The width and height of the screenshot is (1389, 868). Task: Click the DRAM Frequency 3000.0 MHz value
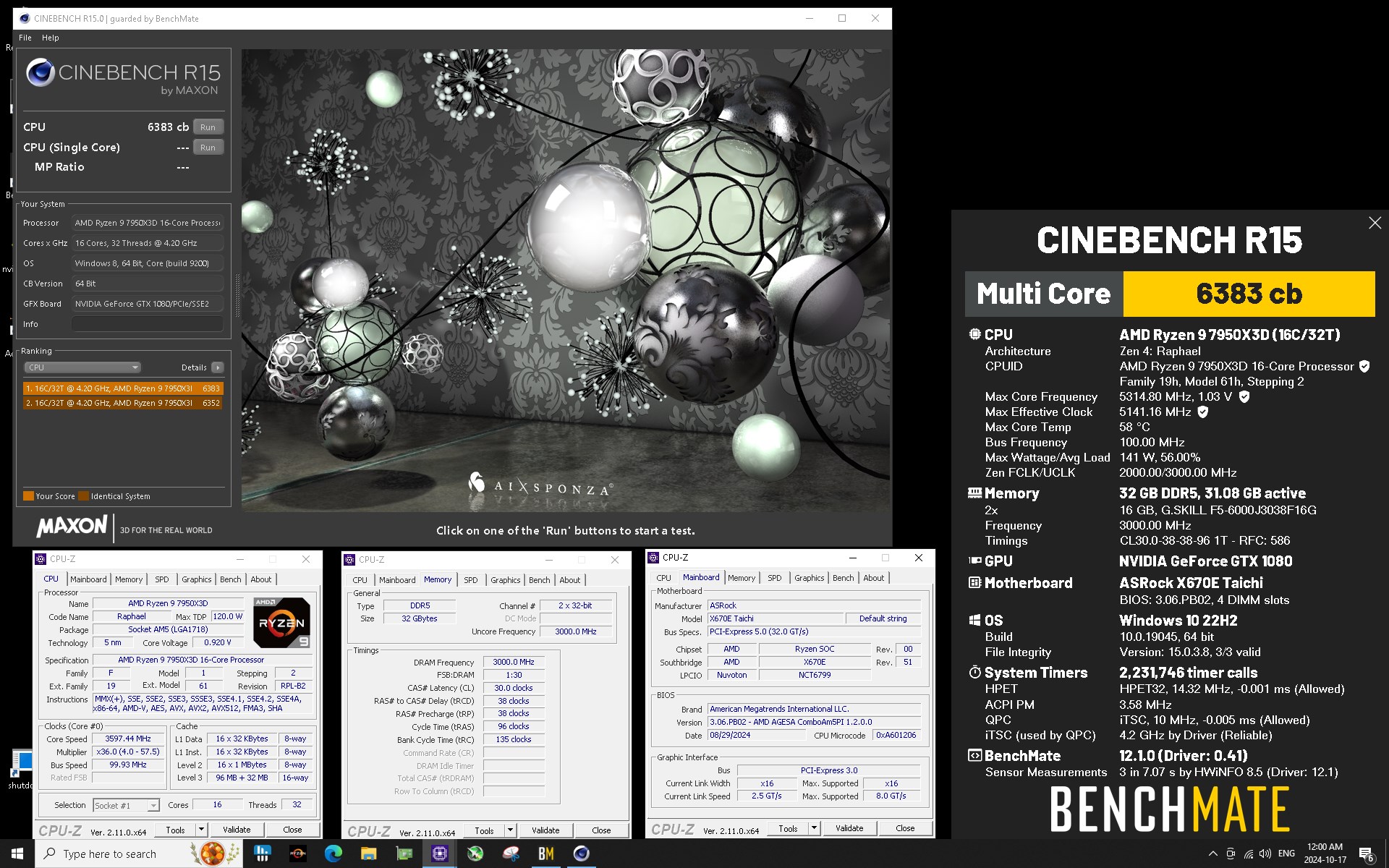(514, 662)
